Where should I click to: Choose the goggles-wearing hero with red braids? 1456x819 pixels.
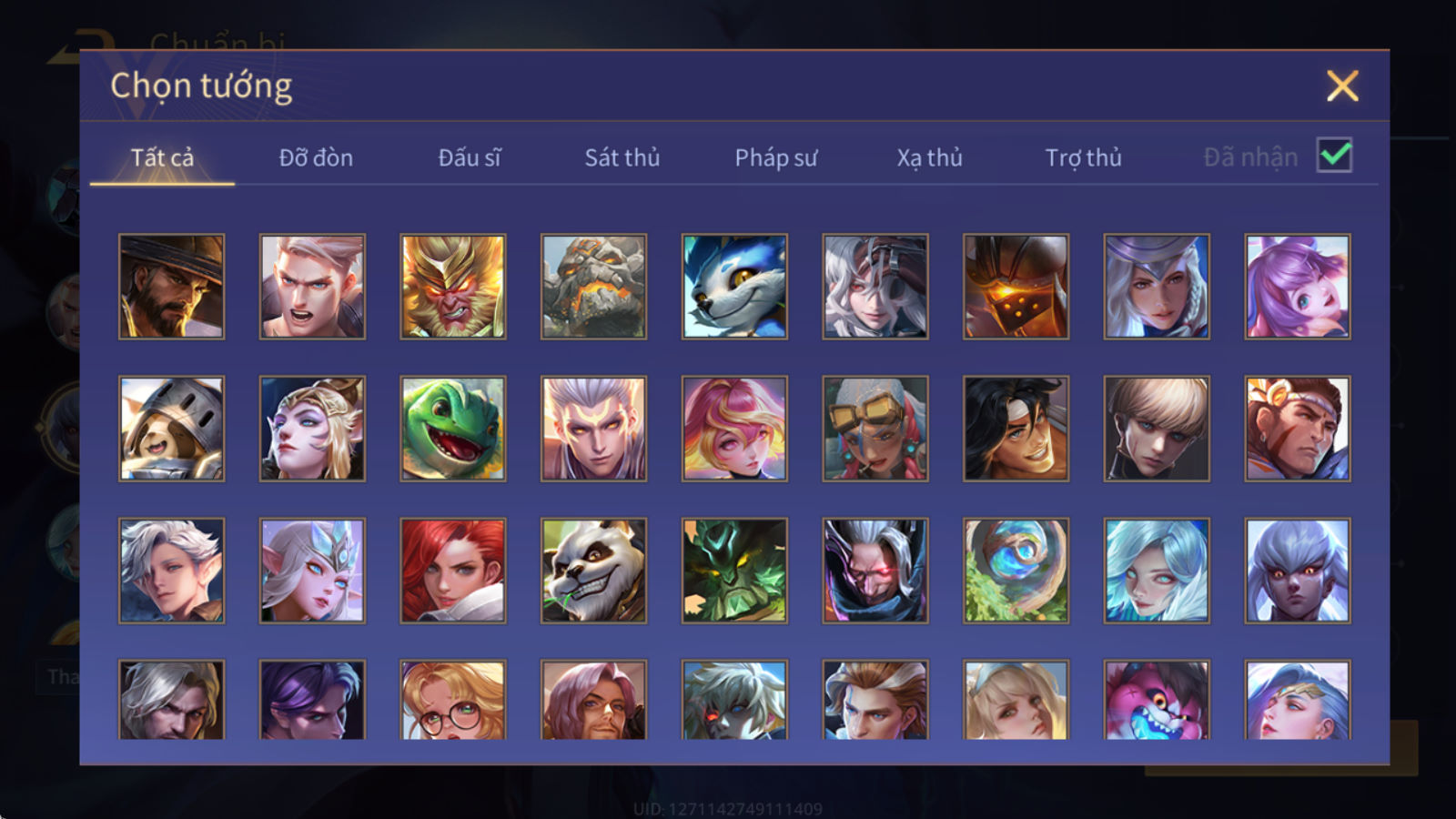875,429
